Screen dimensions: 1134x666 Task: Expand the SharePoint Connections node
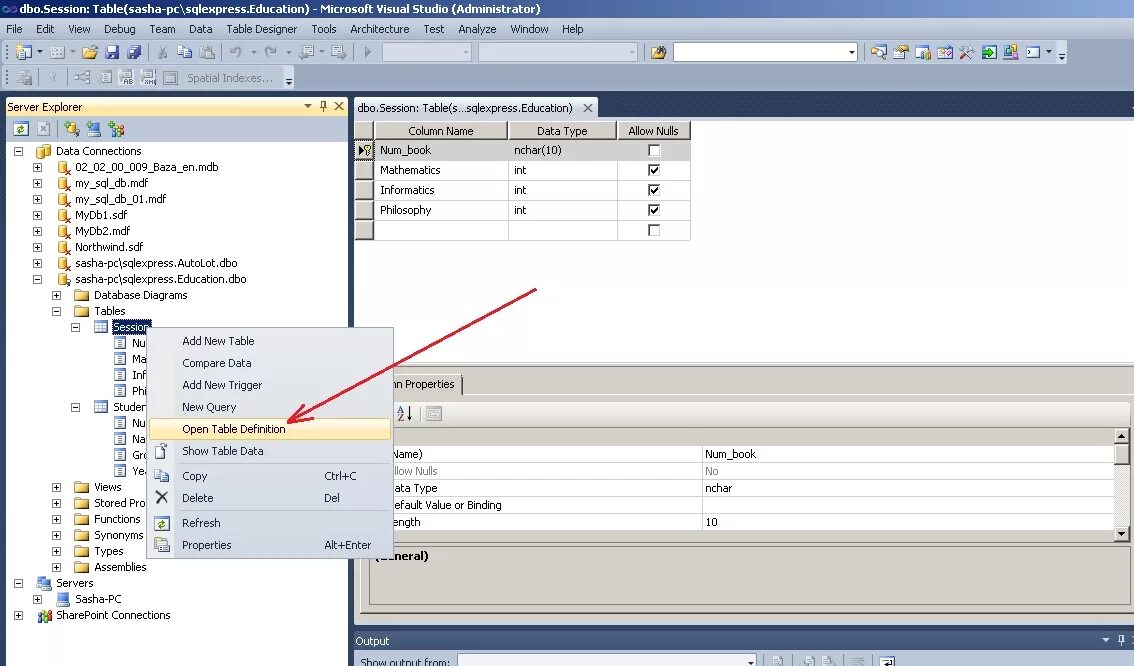(x=19, y=615)
